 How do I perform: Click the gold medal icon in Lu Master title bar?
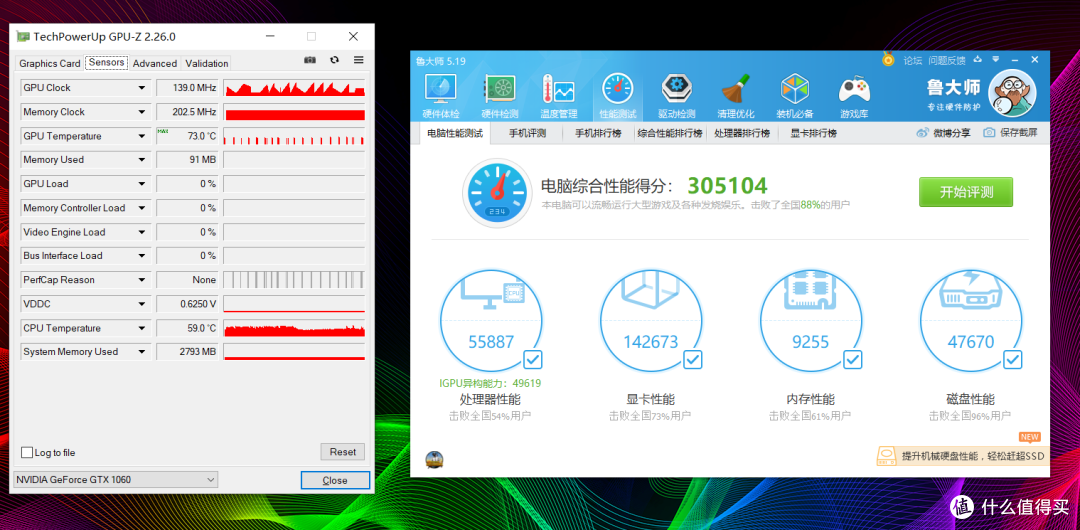tap(889, 60)
